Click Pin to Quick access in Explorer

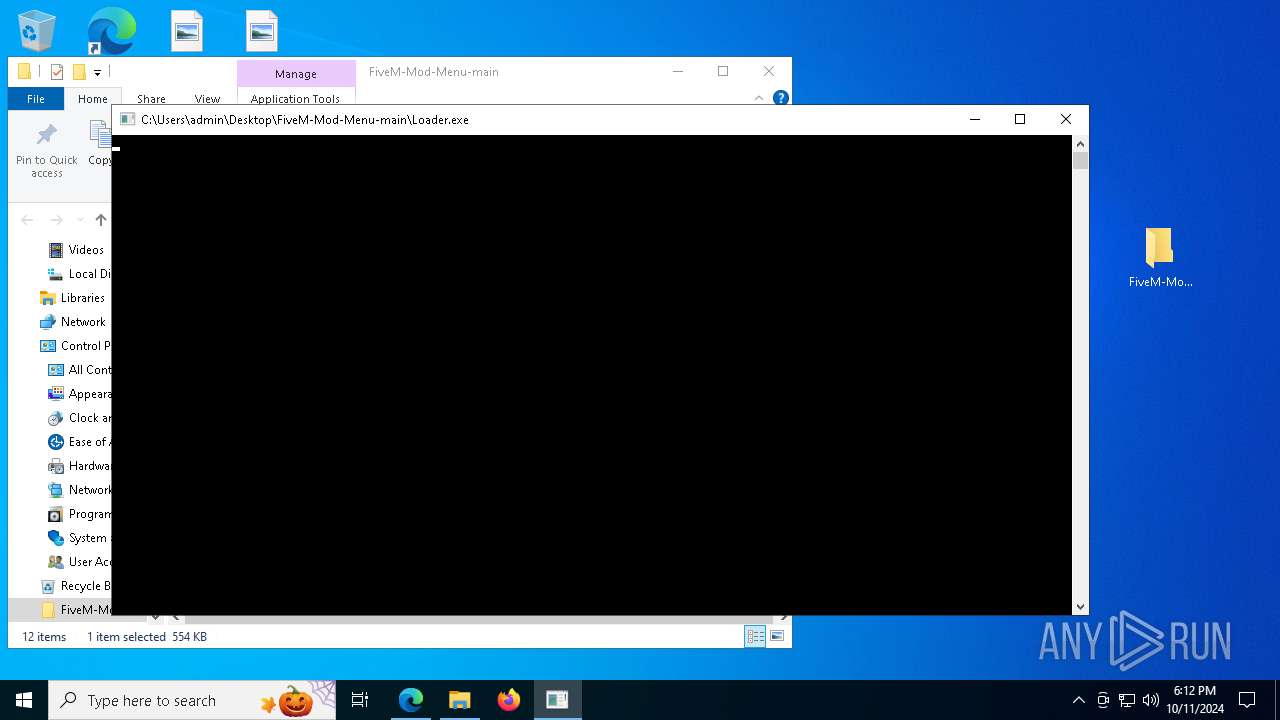coord(47,151)
